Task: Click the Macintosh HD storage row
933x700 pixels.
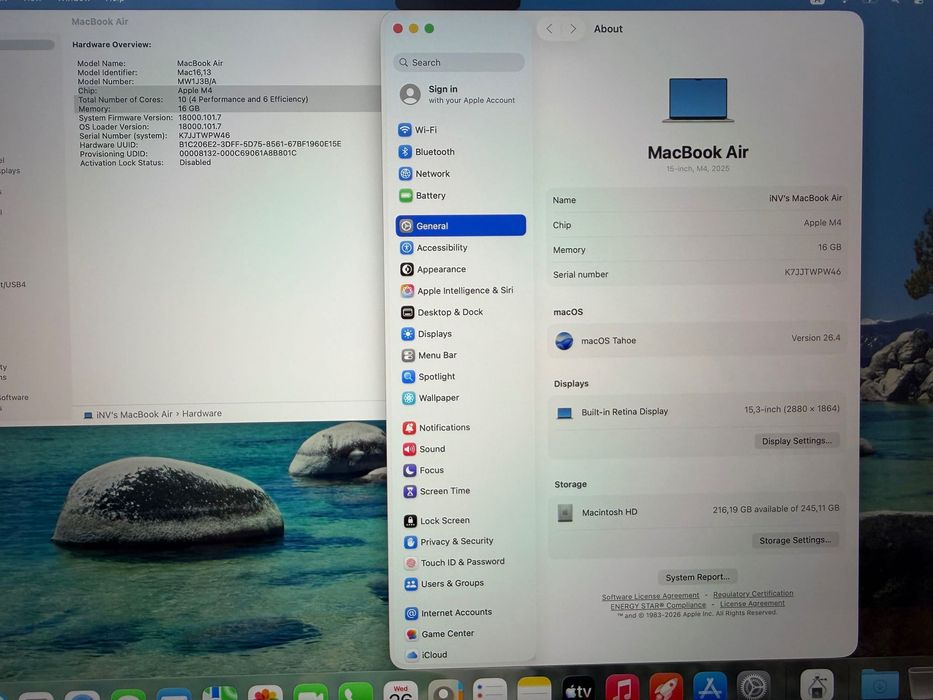Action: coord(697,511)
